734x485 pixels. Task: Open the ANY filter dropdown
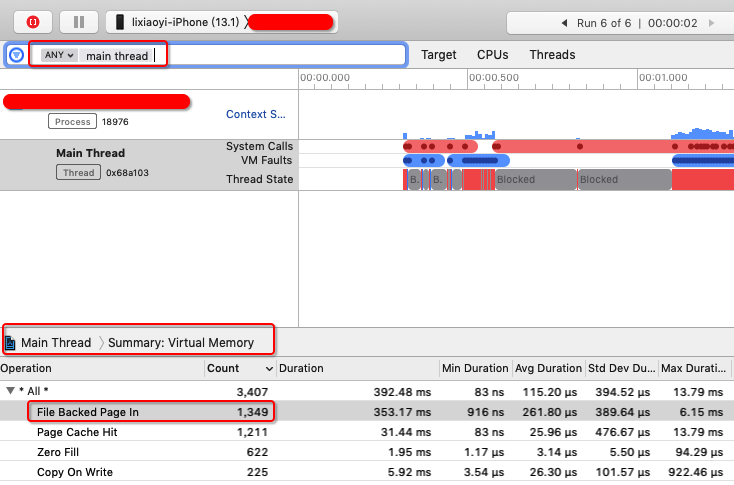click(x=58, y=55)
